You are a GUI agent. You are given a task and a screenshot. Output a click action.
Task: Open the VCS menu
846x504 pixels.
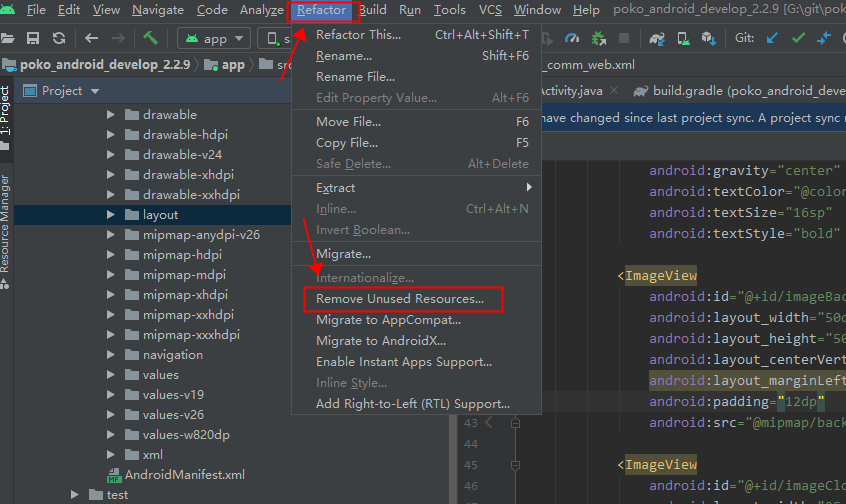point(490,10)
